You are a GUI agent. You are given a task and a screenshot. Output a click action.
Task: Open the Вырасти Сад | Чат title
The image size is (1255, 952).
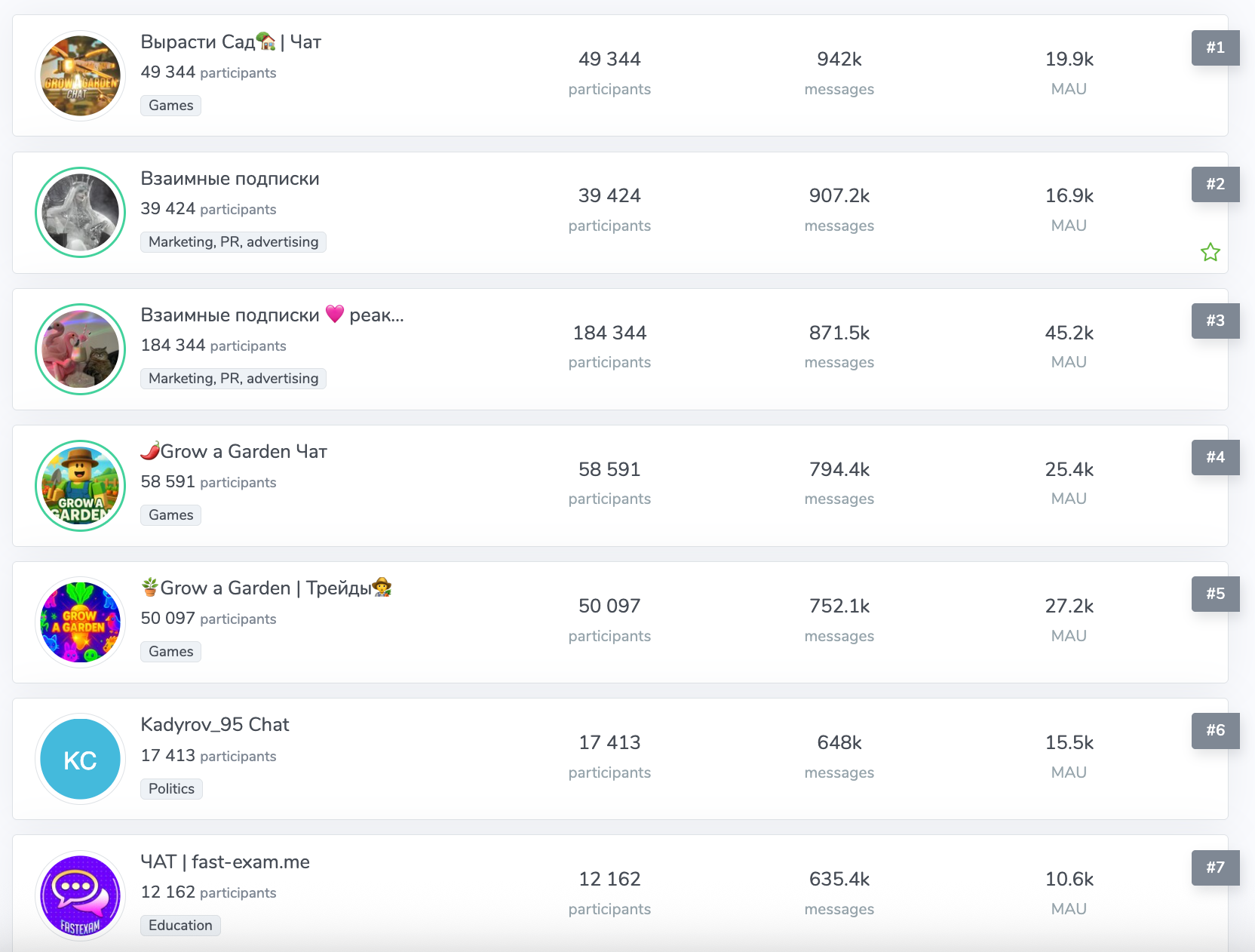[231, 41]
